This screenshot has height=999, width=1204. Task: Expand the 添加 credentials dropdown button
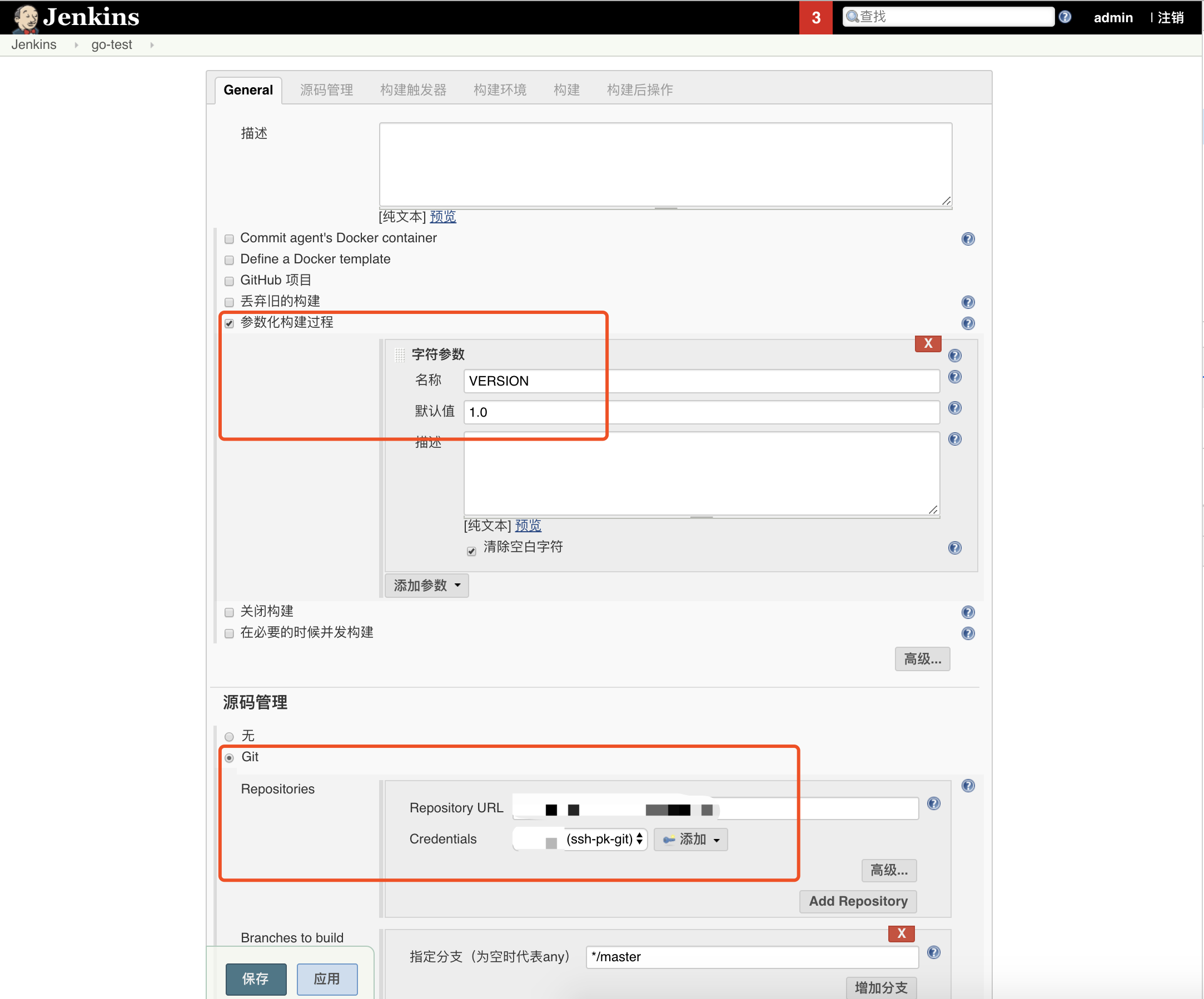click(690, 839)
